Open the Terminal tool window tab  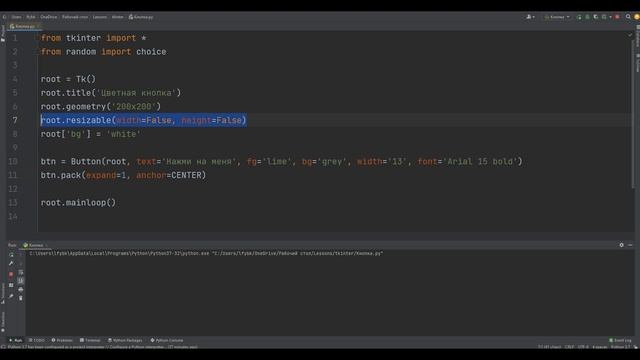click(90, 340)
